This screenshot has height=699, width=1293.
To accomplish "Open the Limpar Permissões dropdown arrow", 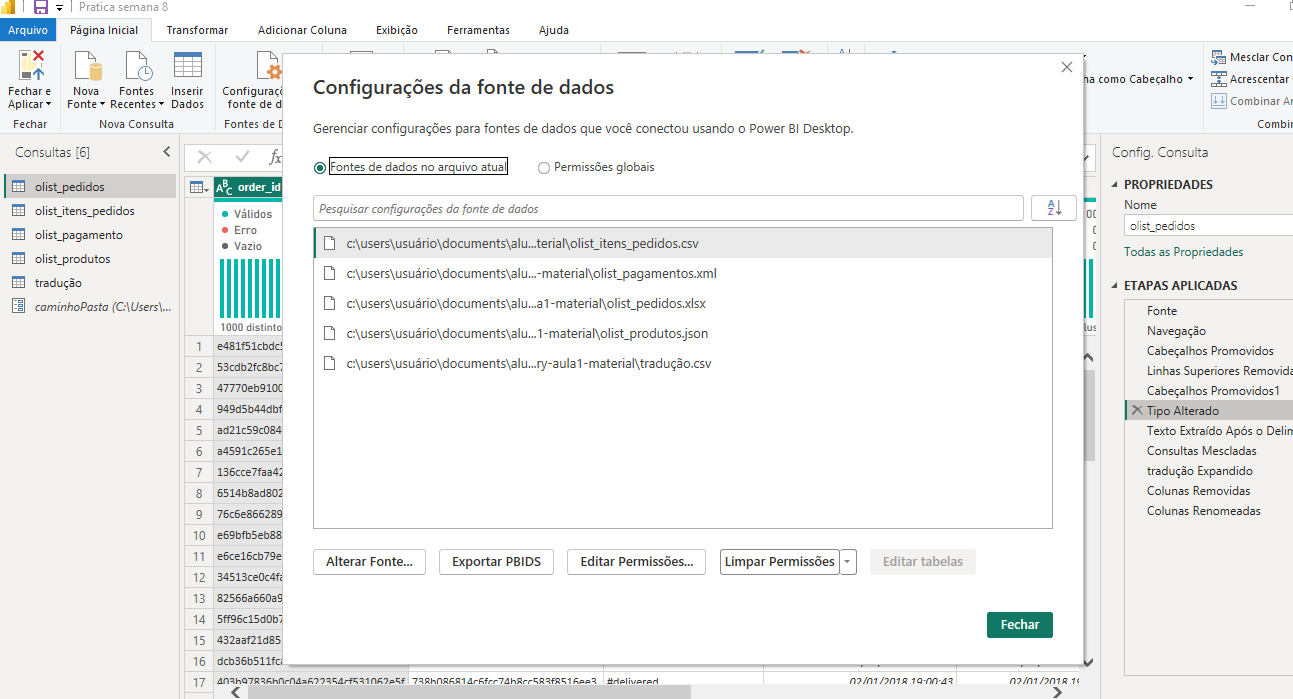I will tap(848, 562).
